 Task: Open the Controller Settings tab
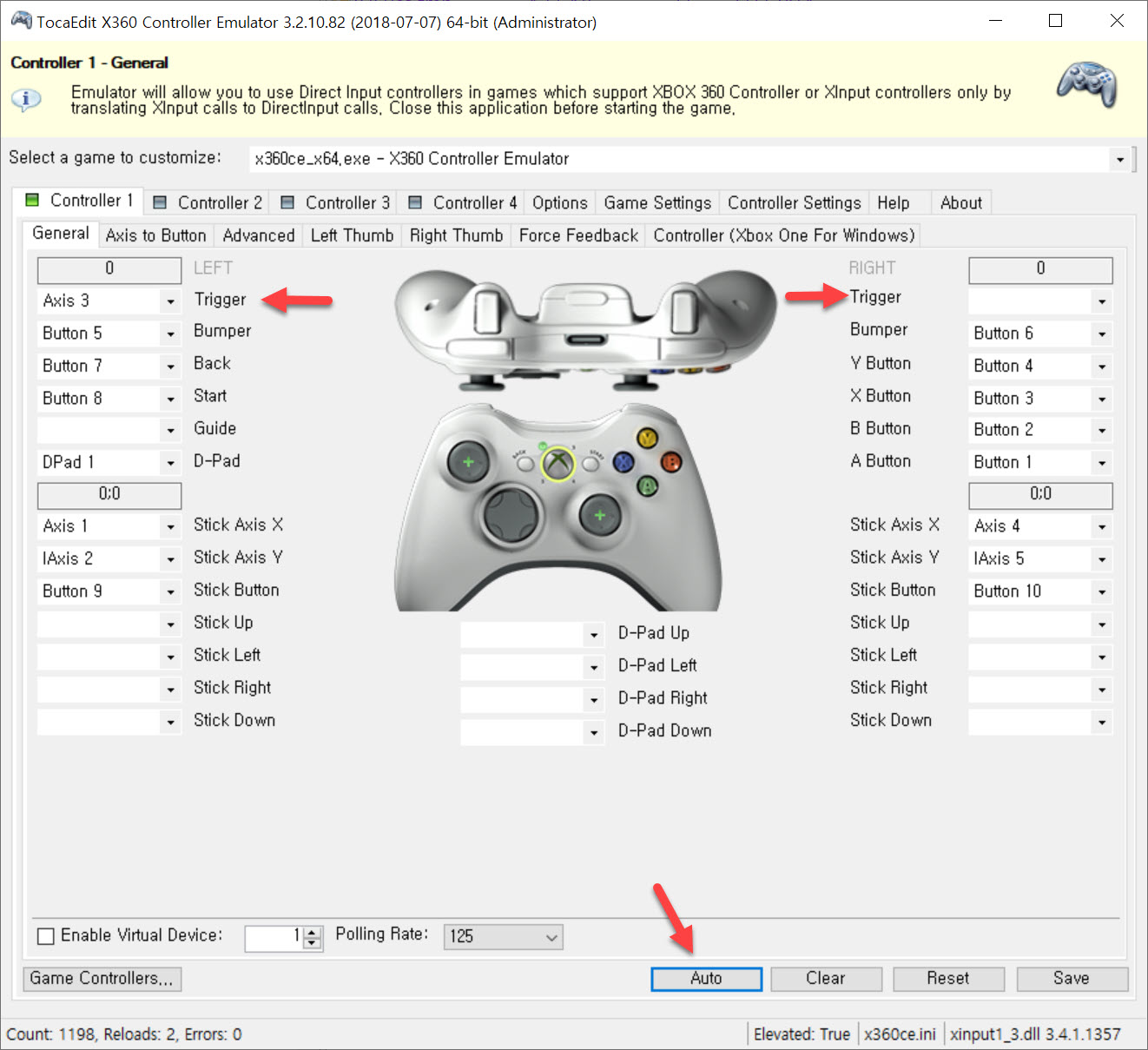point(795,202)
